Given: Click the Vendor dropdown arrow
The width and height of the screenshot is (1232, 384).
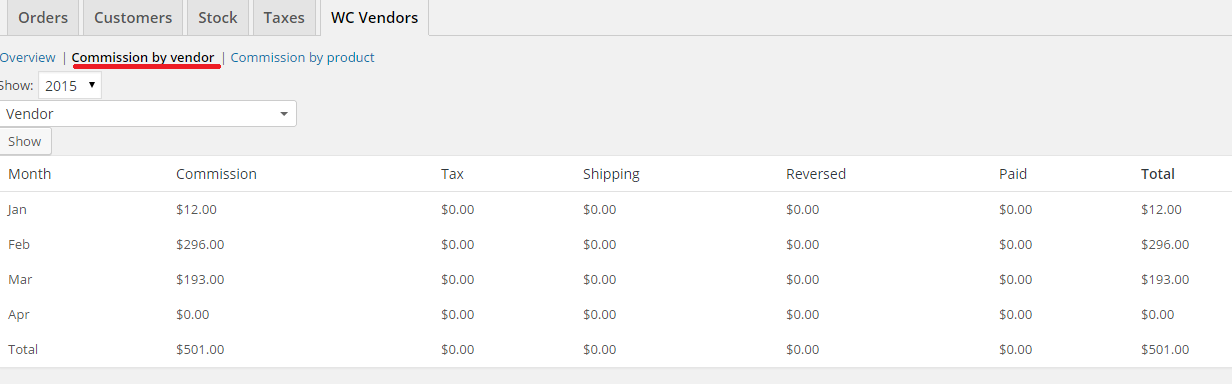Looking at the screenshot, I should [x=284, y=114].
